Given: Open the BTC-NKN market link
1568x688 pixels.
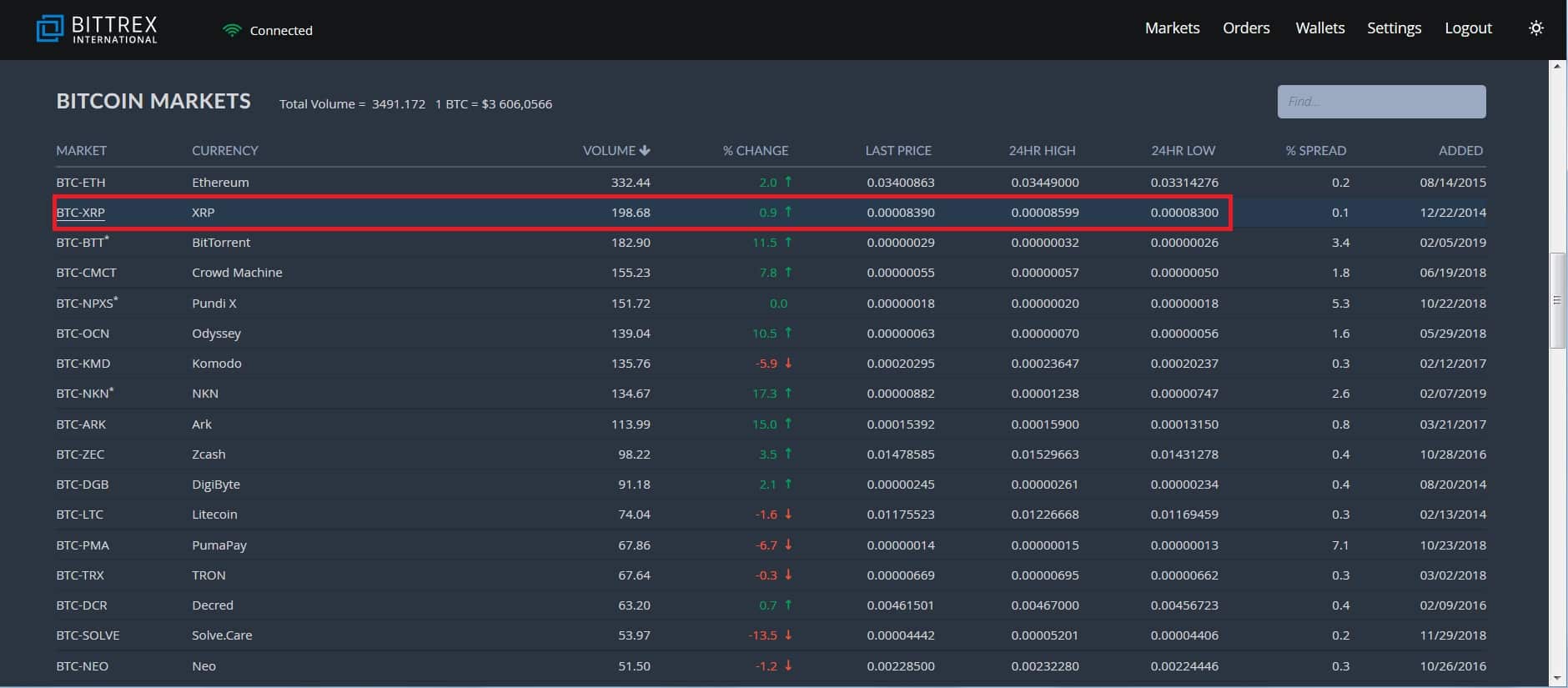Looking at the screenshot, I should pyautogui.click(x=84, y=394).
